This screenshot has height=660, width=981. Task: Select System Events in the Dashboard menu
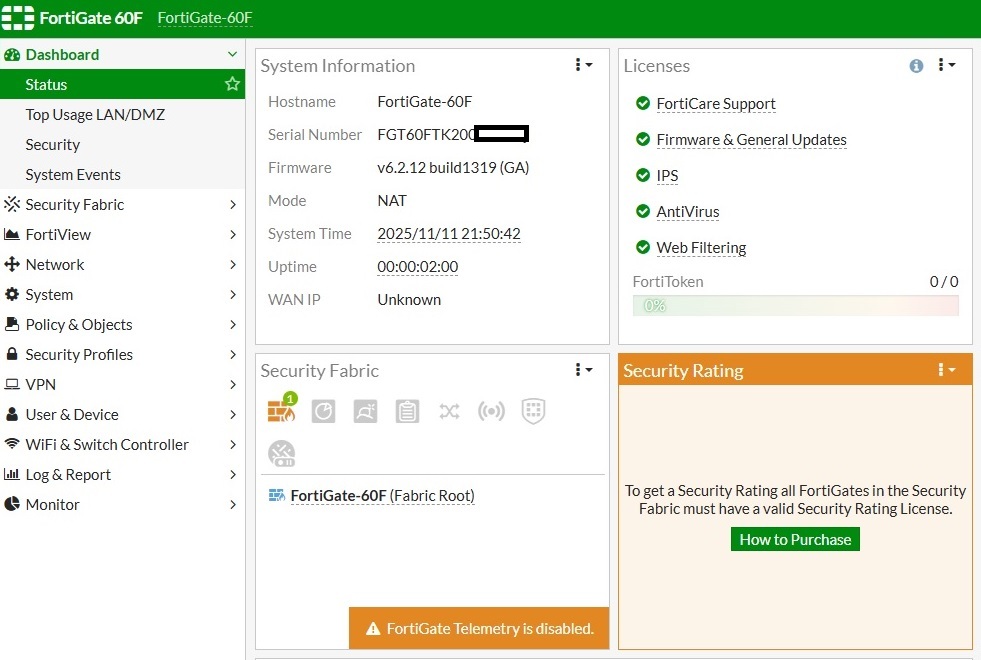(x=73, y=174)
